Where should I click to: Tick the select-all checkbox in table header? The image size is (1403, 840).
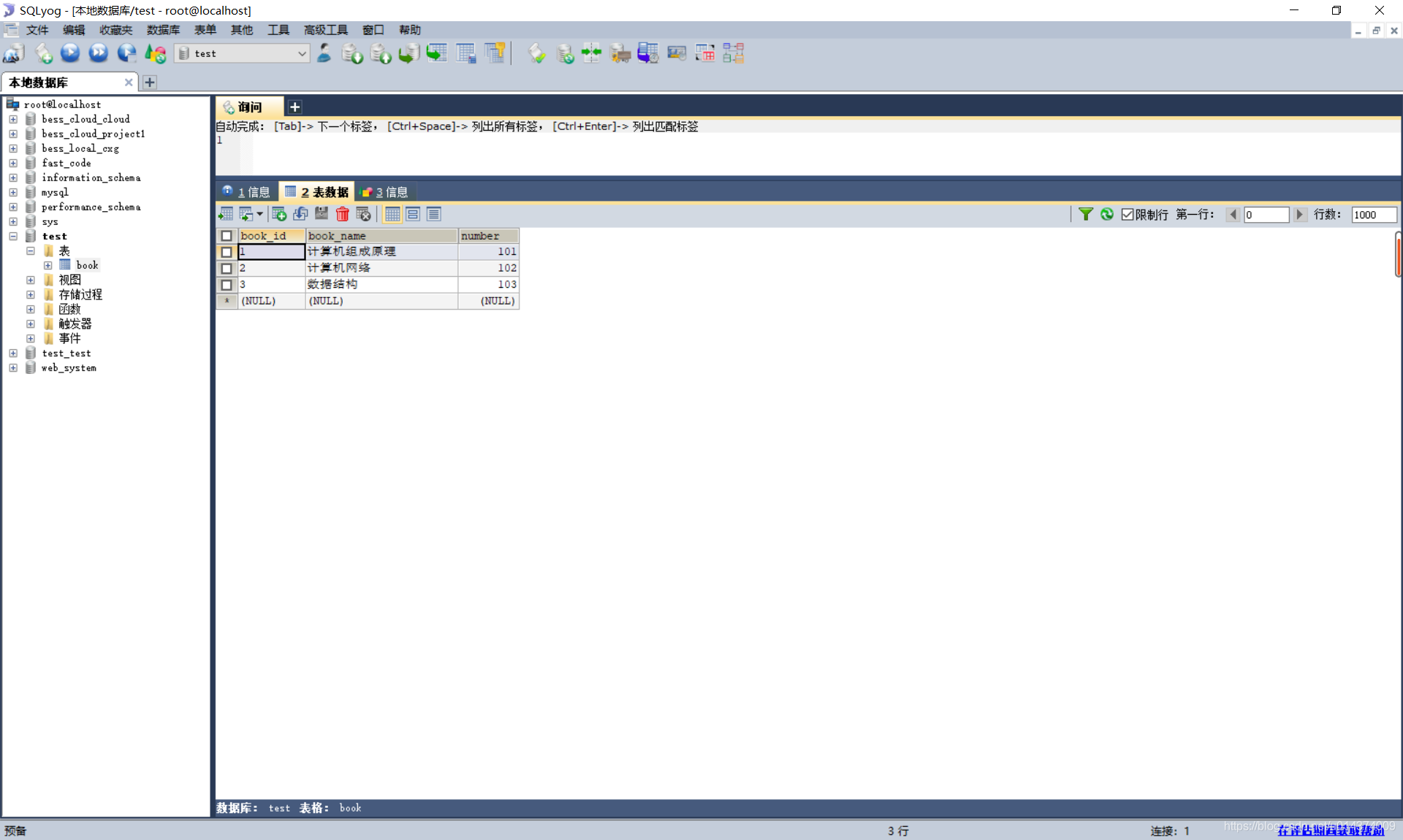click(227, 236)
